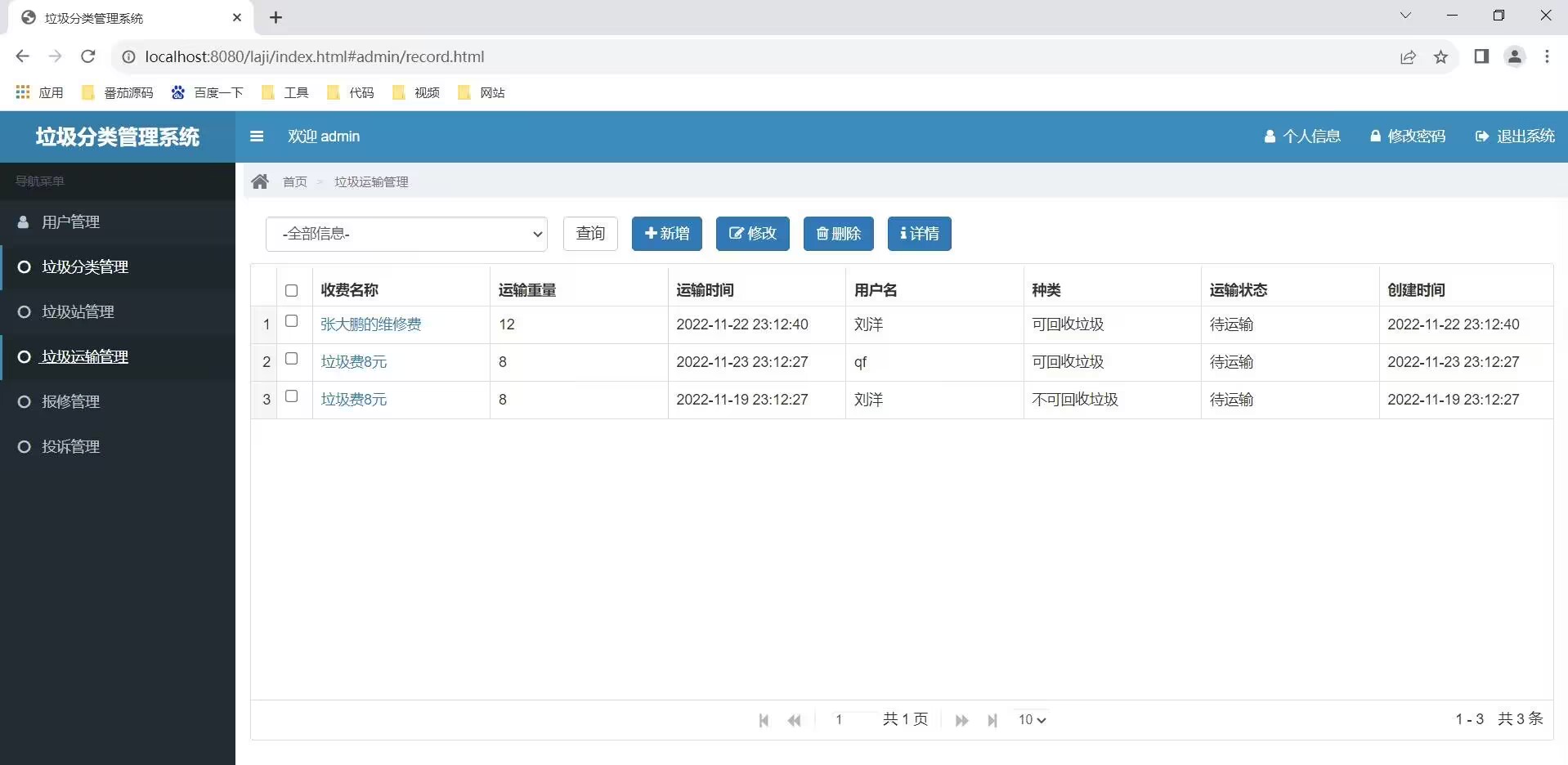
Task: Check the select-all header checkbox
Action: (291, 290)
